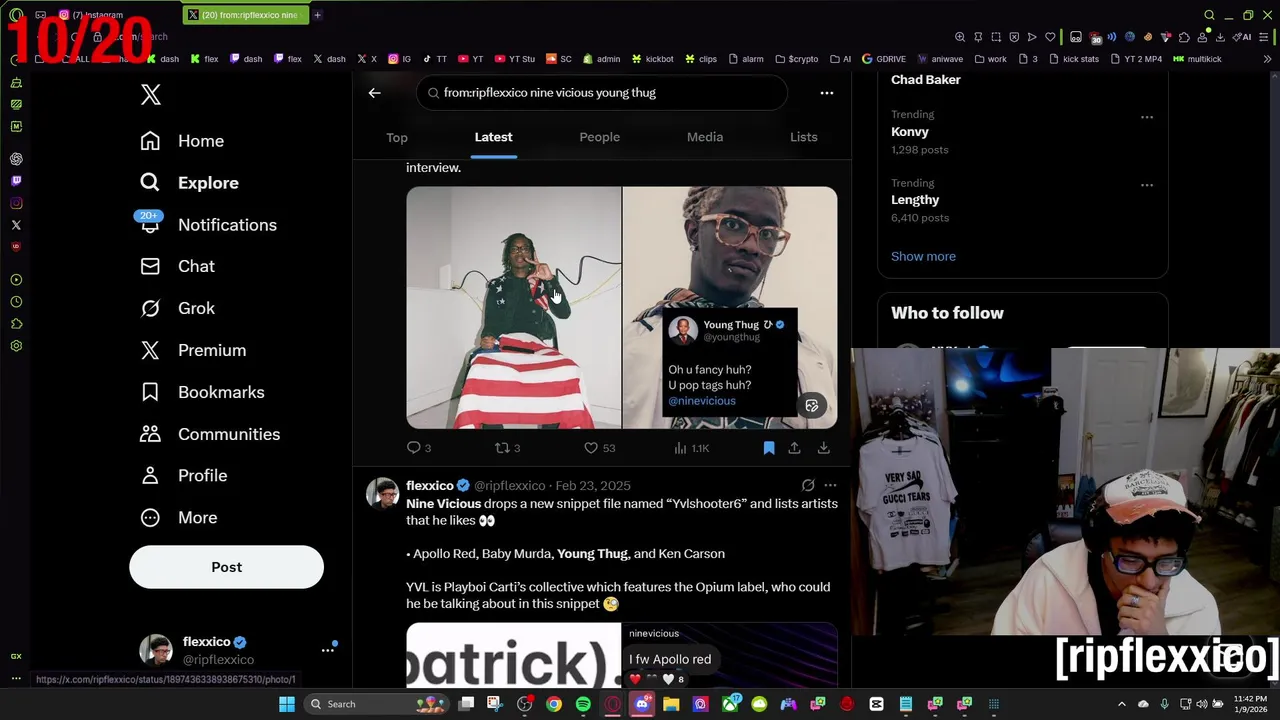Open the flexxico account switcher menu
The image size is (1280, 720).
[x=236, y=650]
